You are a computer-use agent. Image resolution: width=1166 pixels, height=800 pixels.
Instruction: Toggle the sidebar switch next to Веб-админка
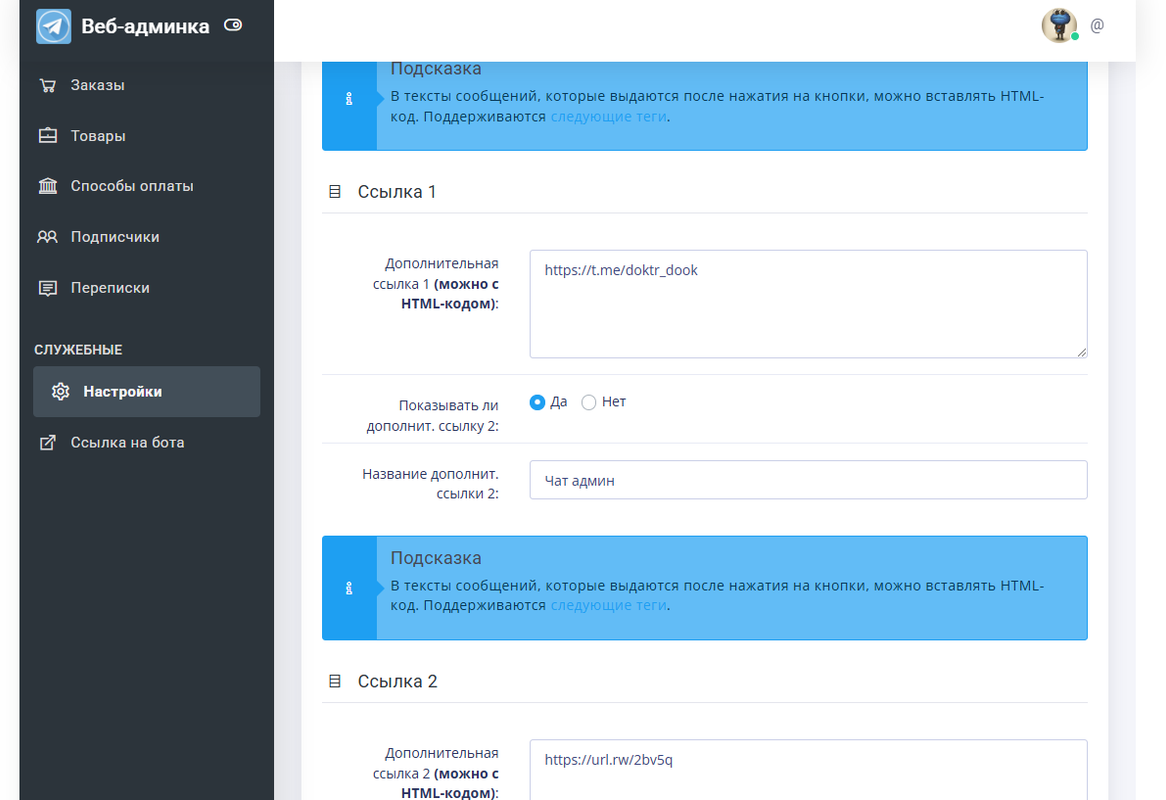pos(233,25)
